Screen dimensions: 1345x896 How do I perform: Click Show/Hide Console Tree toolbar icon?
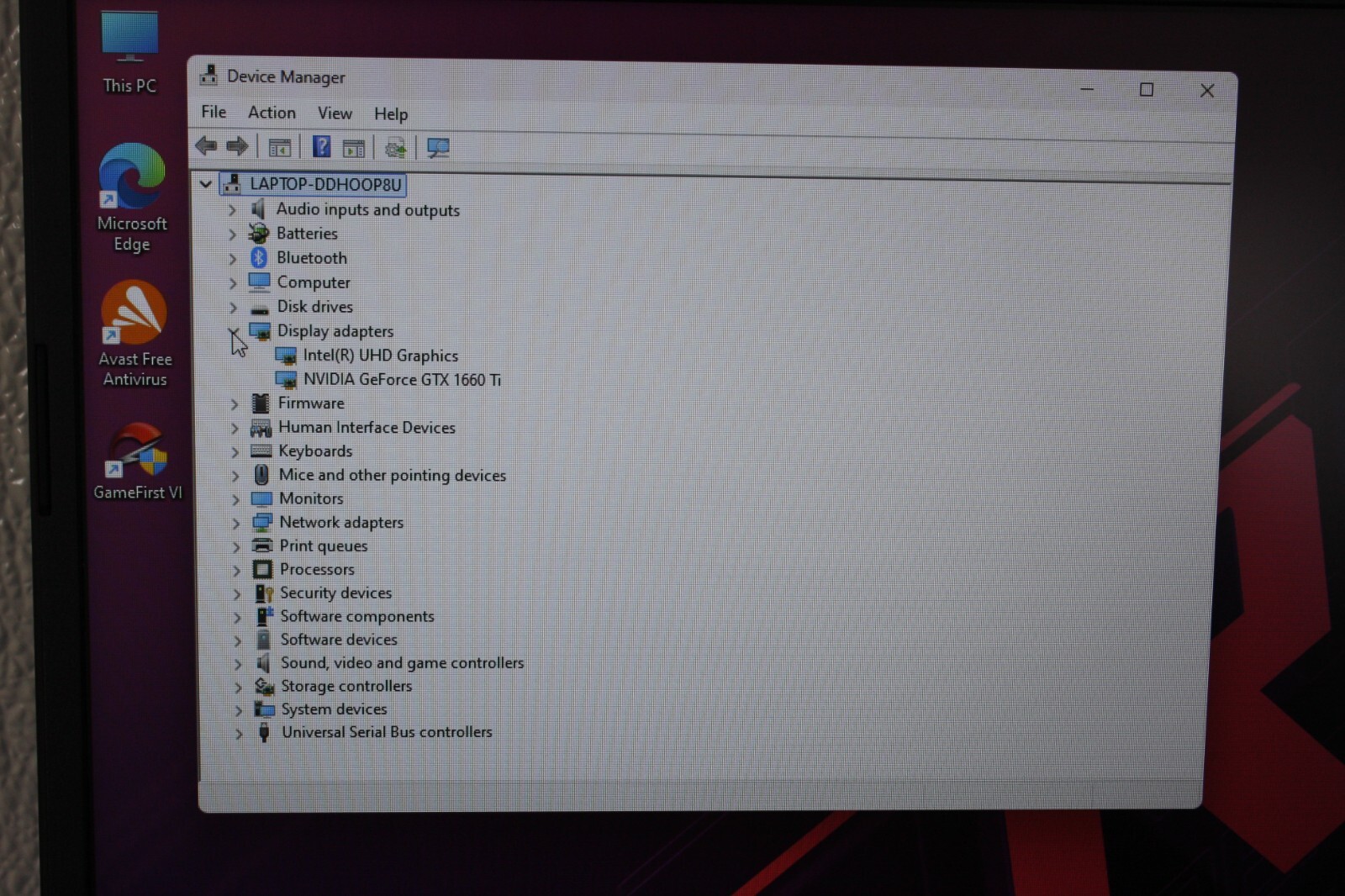279,148
